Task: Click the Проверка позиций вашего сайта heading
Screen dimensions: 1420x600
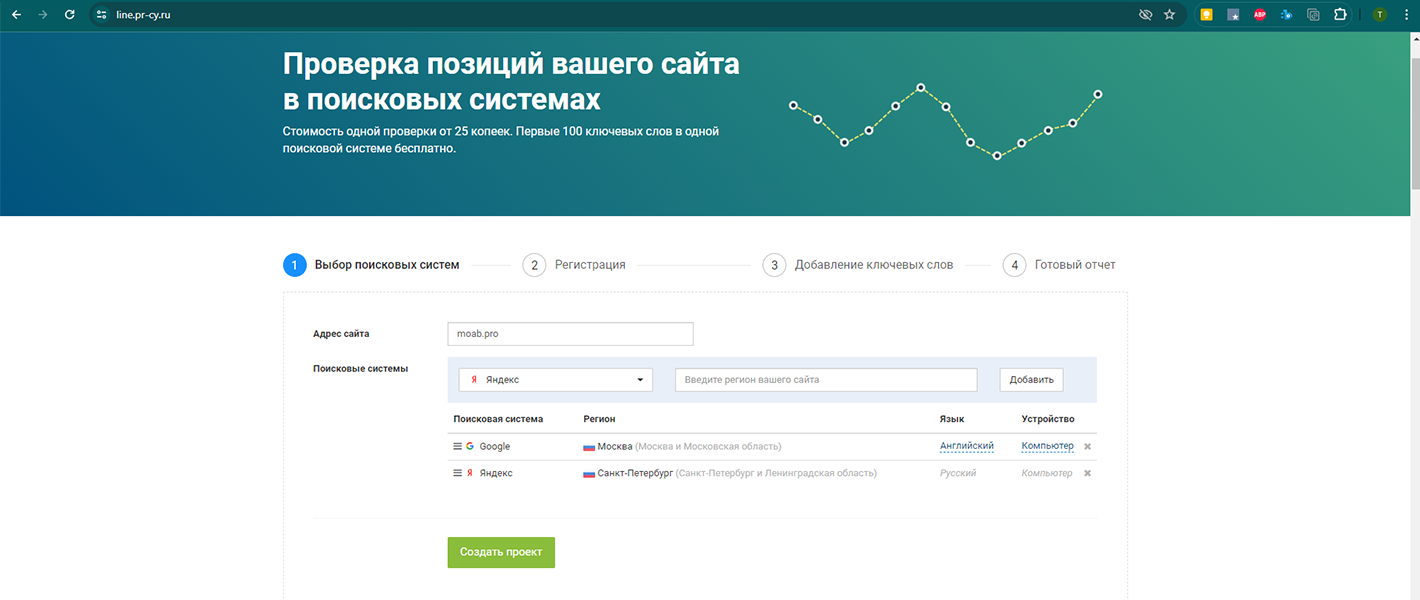Action: coord(511,82)
